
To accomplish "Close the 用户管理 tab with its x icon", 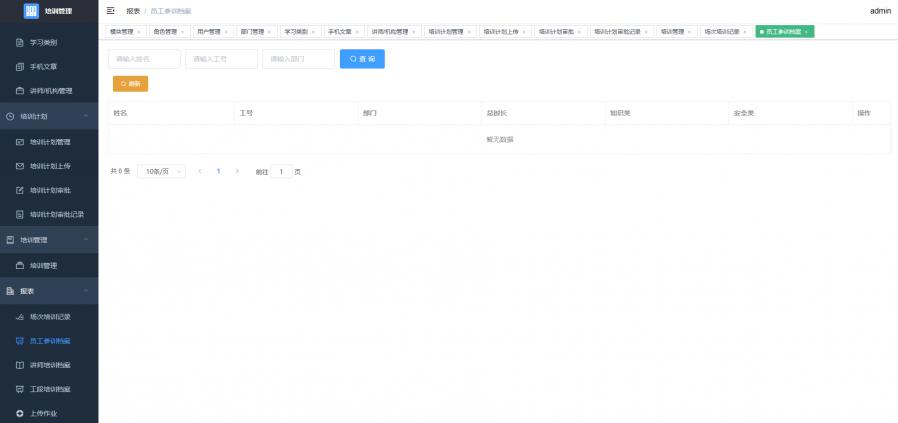I will 226,32.
